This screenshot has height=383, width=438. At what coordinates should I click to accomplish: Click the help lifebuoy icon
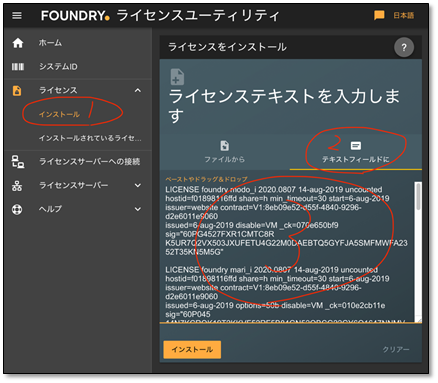[17, 209]
